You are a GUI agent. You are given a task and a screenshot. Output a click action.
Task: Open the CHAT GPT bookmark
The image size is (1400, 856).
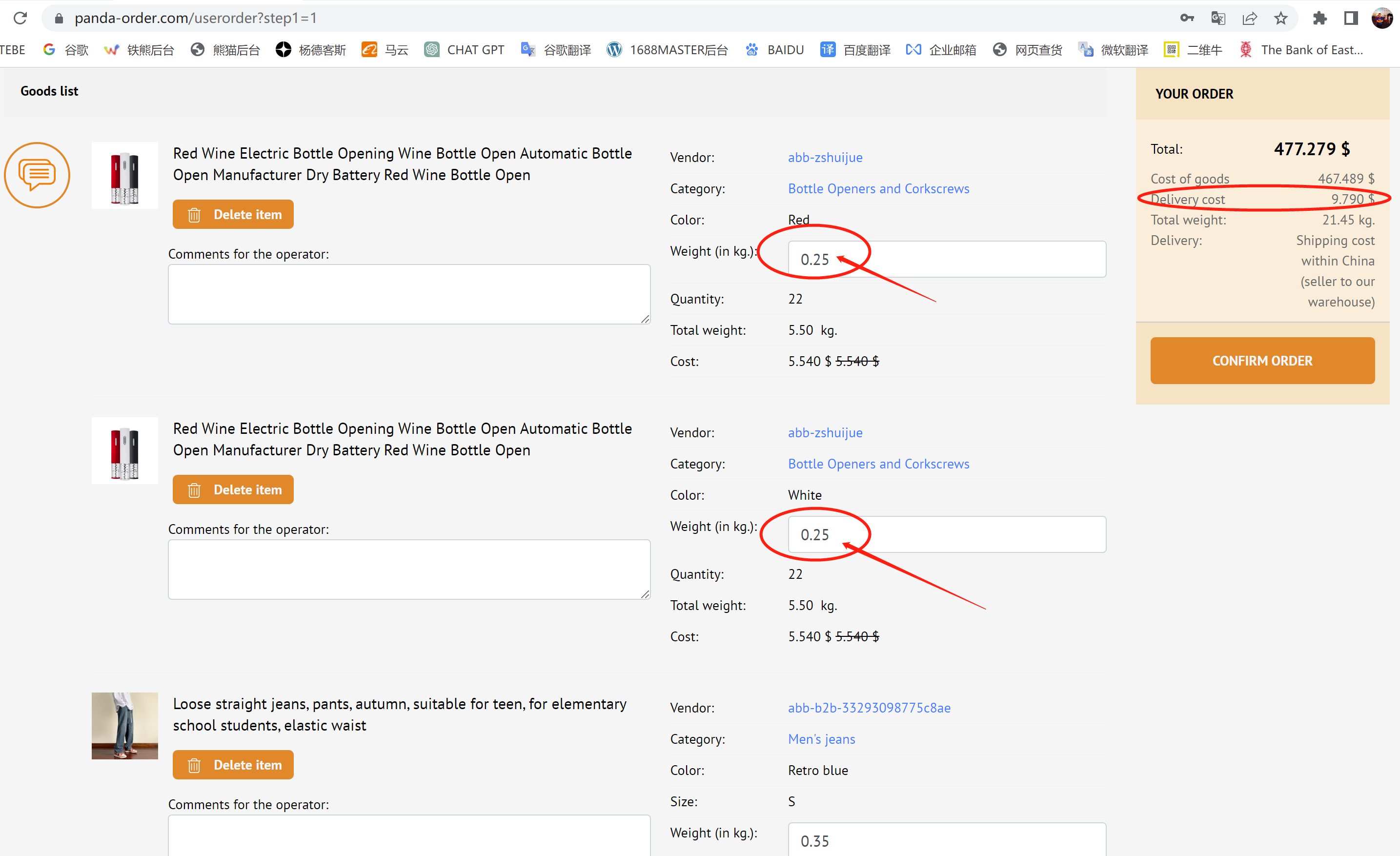[464, 50]
